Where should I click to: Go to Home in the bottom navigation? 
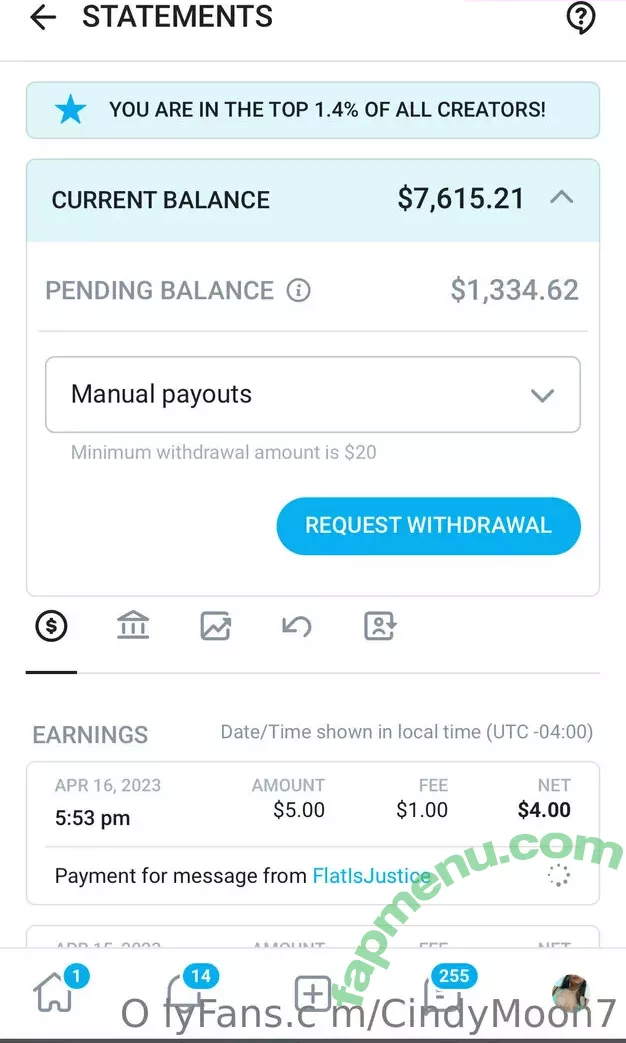[x=52, y=993]
